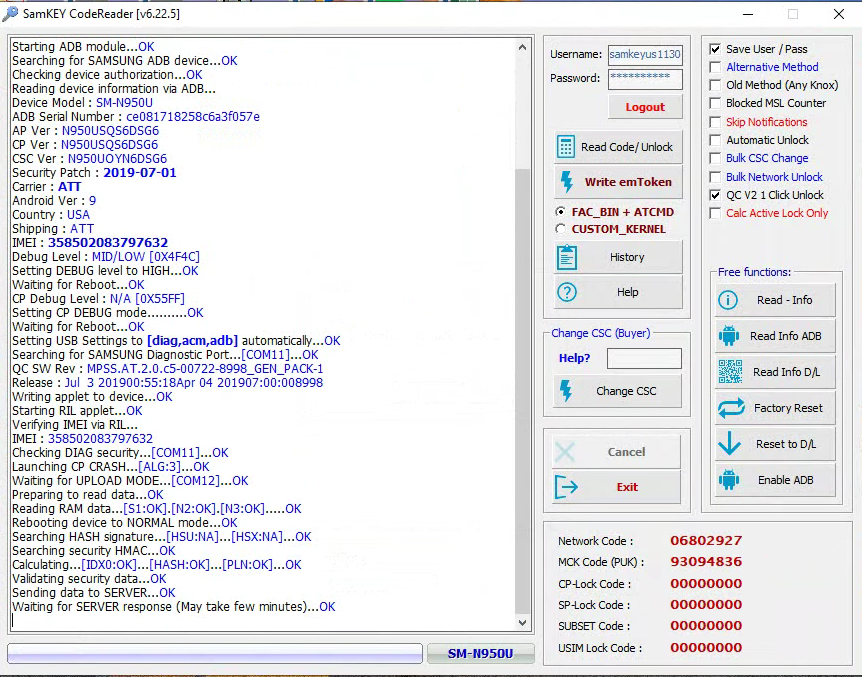Click the info icon for Read - Info
The width and height of the screenshot is (862, 677).
click(729, 300)
